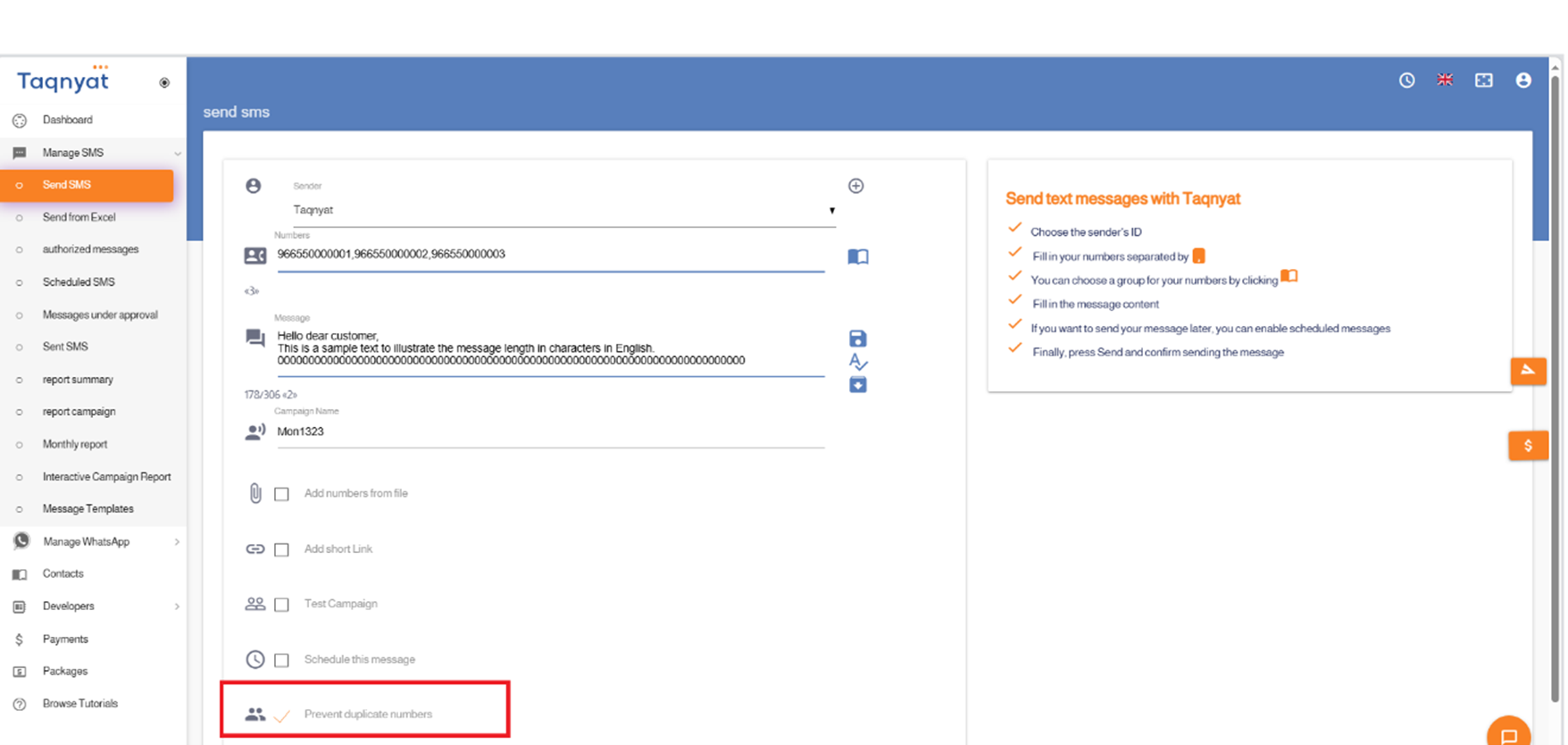Click 'Send text messages with Taqnyat' heading

click(1122, 199)
